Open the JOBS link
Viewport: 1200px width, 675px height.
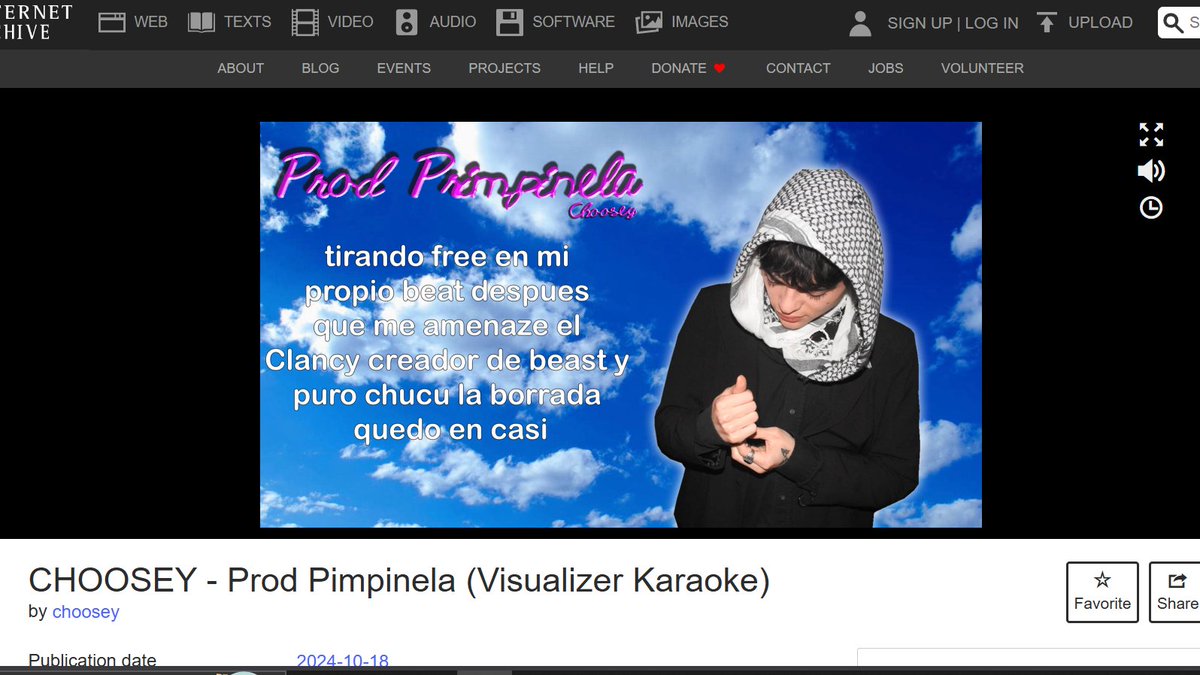pyautogui.click(x=886, y=68)
